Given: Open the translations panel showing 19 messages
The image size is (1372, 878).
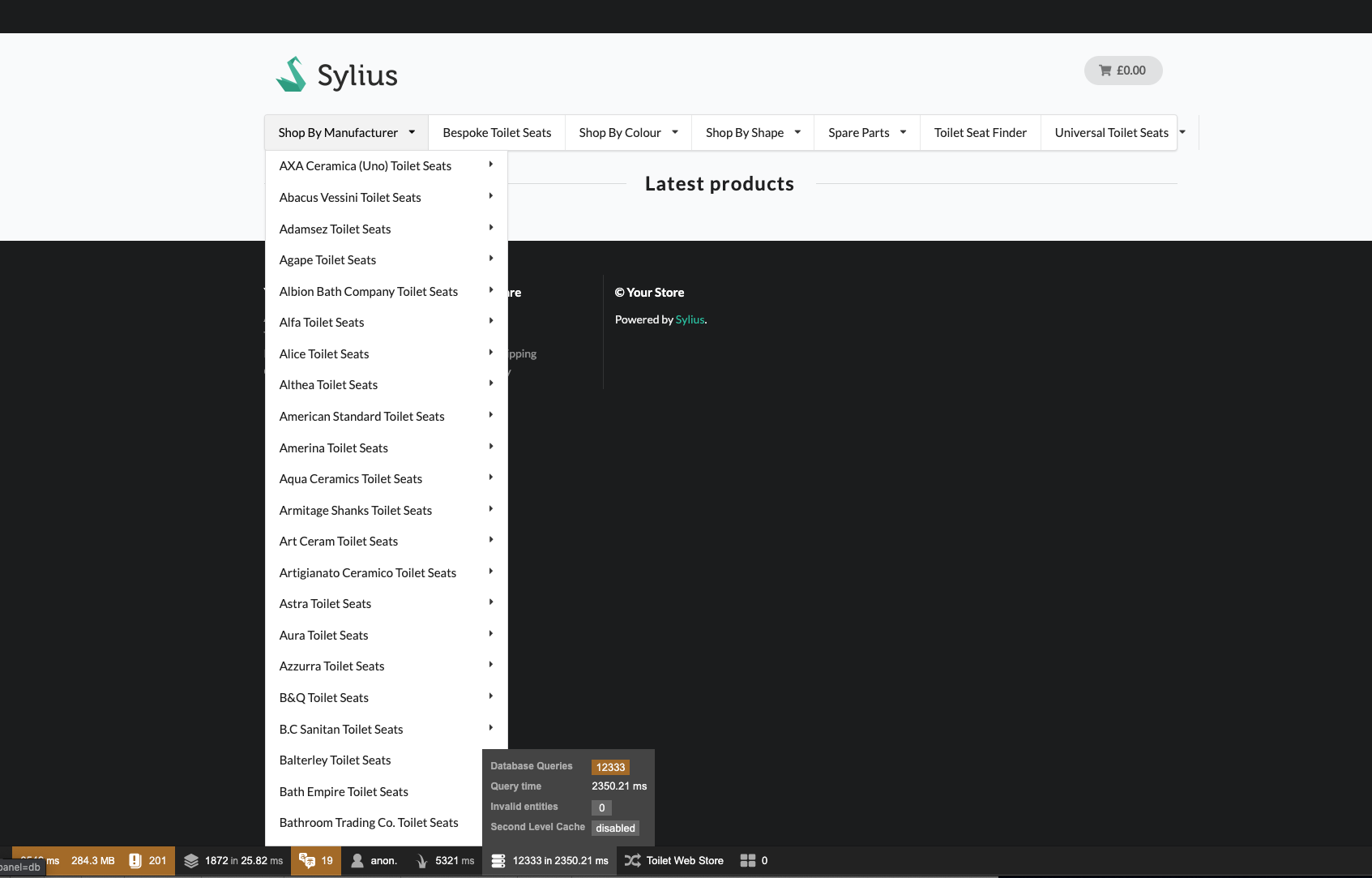Looking at the screenshot, I should [310, 860].
